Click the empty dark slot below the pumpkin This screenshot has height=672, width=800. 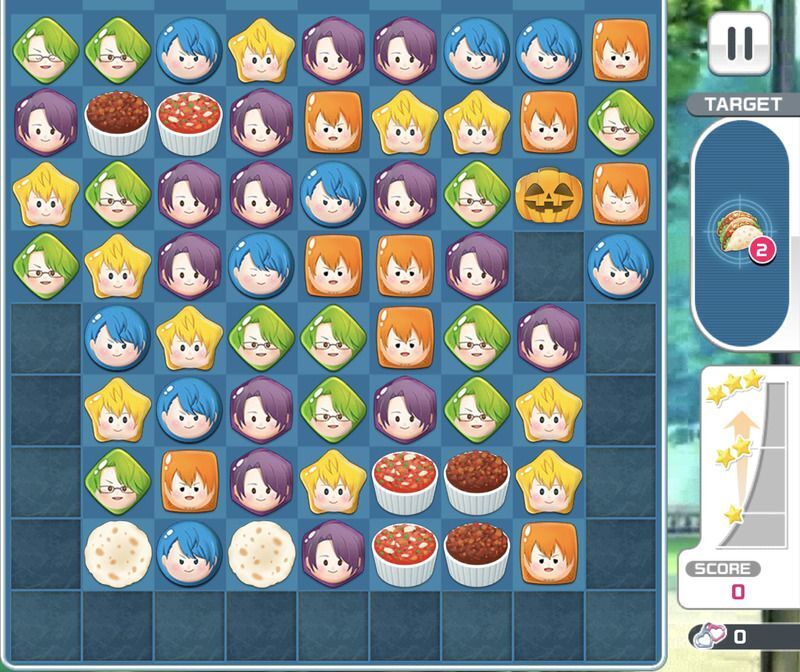[x=549, y=267]
